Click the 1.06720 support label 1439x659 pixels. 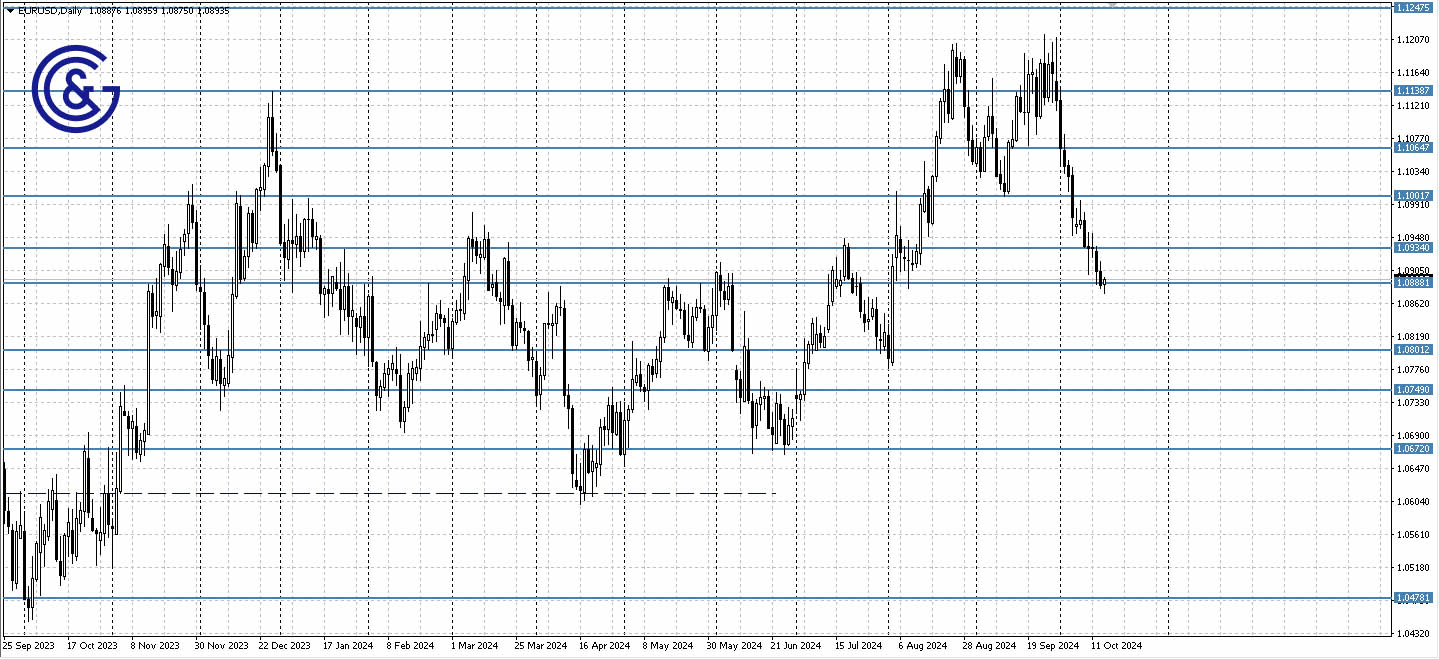click(1413, 450)
